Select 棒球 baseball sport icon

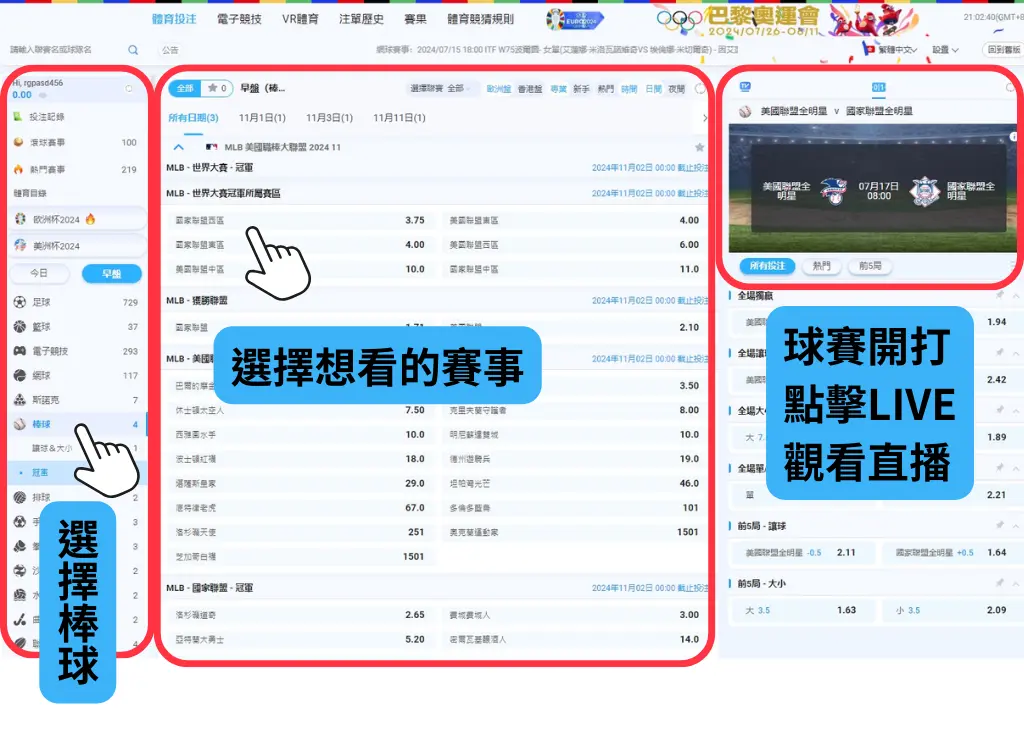click(20, 424)
